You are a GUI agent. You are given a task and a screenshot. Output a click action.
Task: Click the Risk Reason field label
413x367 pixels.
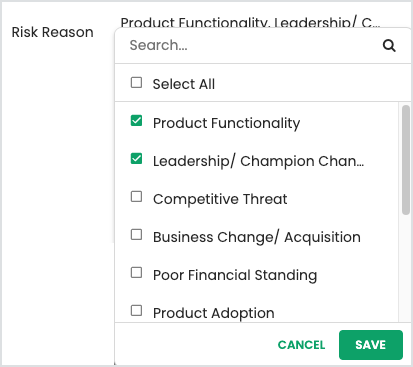(53, 32)
